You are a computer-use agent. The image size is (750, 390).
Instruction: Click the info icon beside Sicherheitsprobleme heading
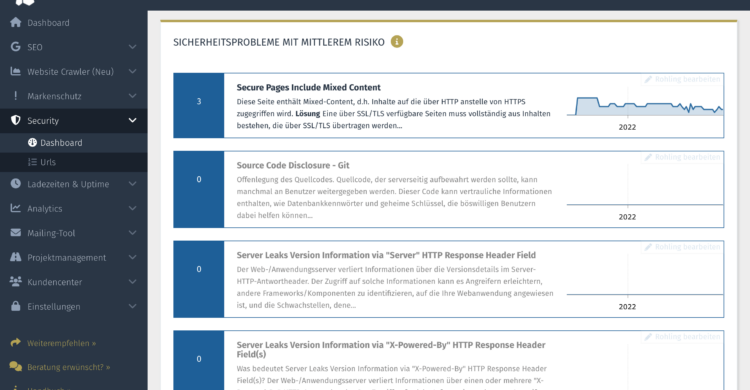point(397,42)
